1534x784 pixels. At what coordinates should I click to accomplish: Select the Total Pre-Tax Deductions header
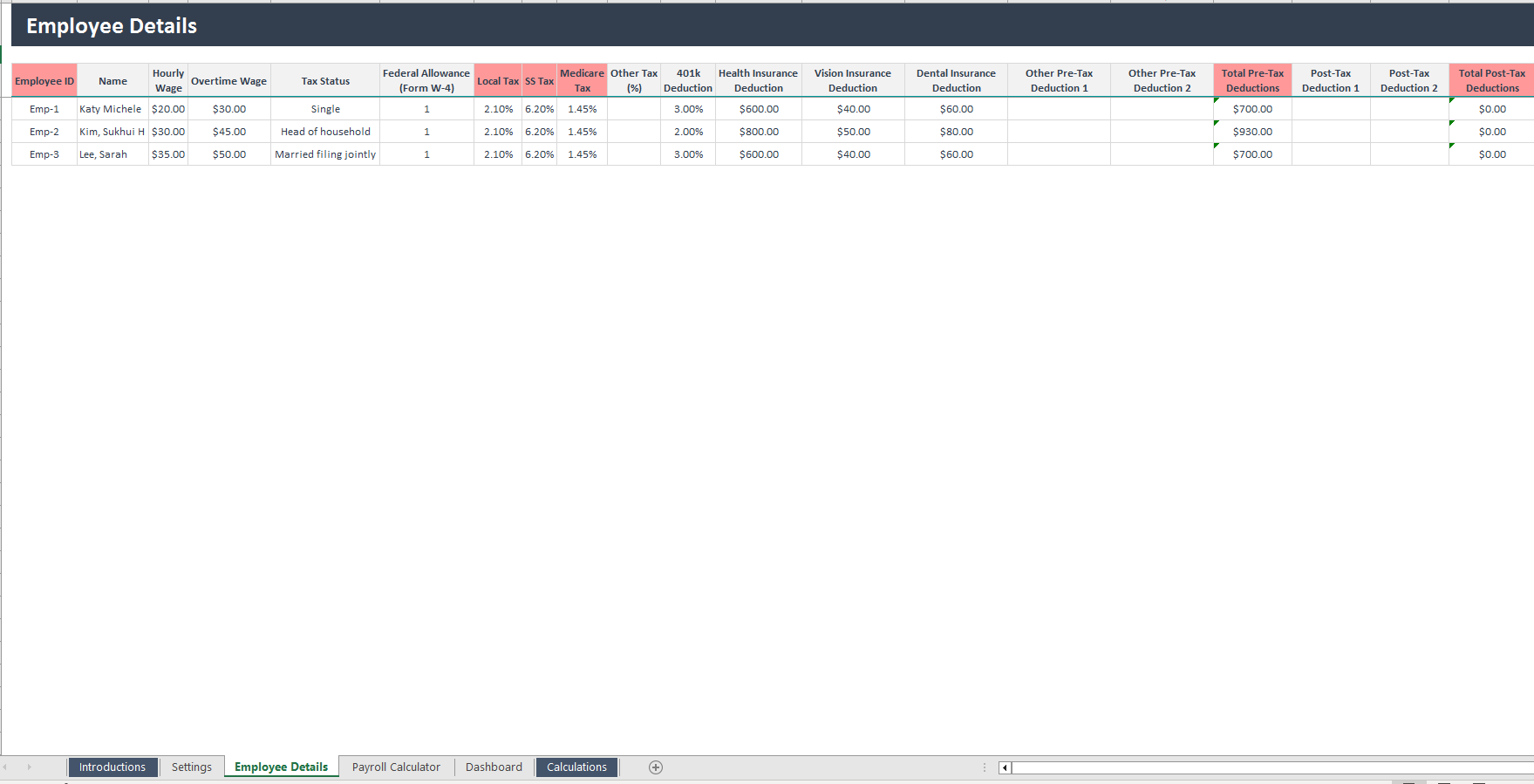pyautogui.click(x=1252, y=80)
